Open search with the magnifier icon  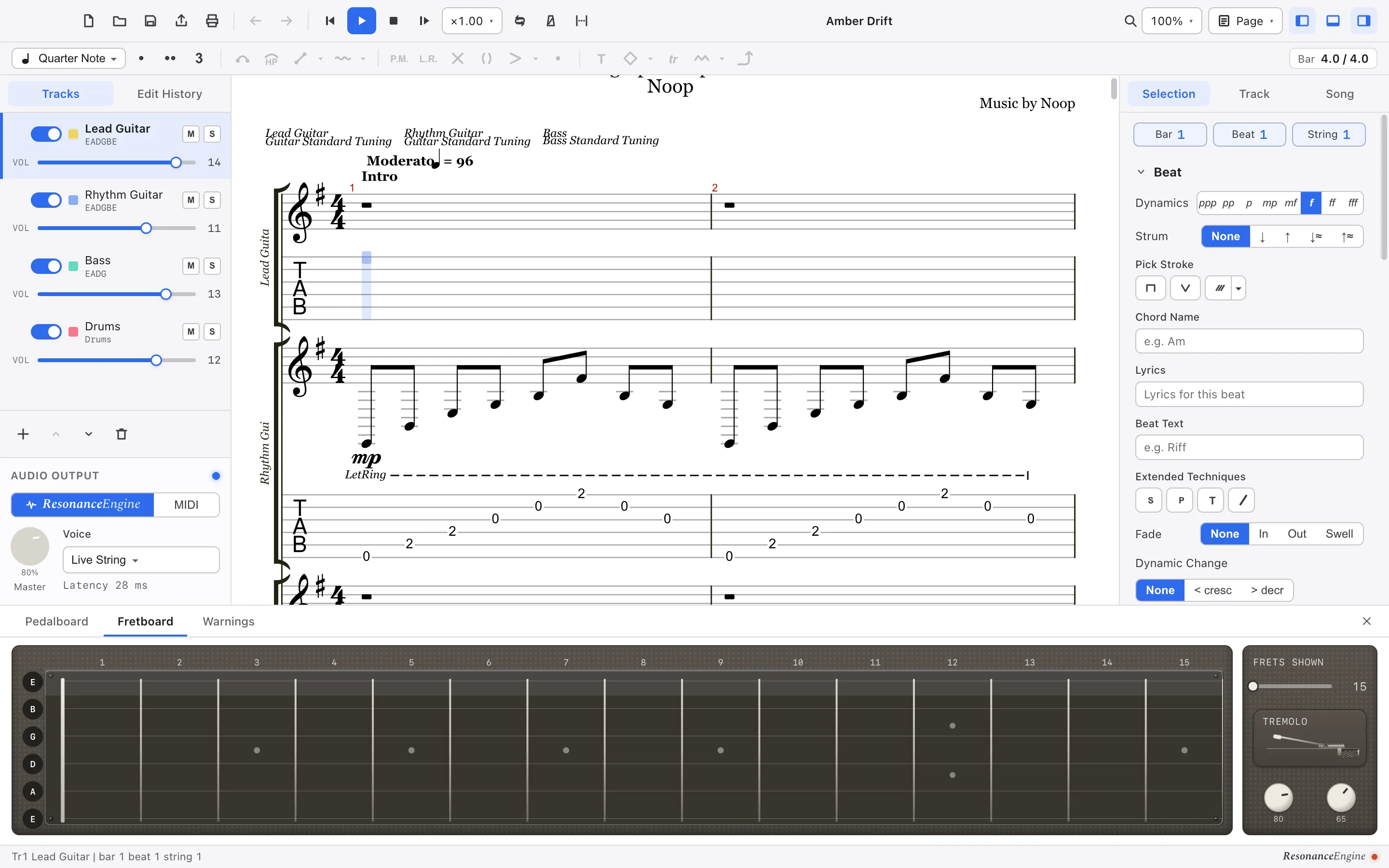coord(1130,21)
